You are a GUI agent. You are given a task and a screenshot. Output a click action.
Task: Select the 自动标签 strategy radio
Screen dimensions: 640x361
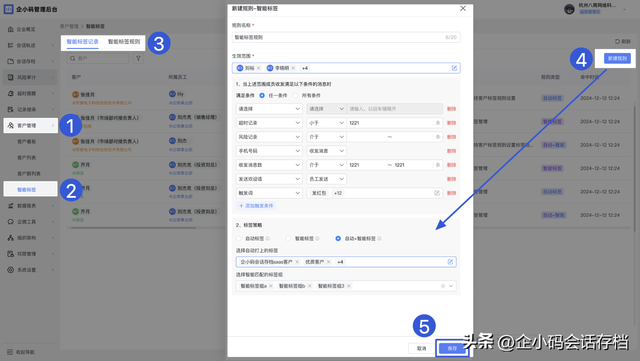(239, 238)
